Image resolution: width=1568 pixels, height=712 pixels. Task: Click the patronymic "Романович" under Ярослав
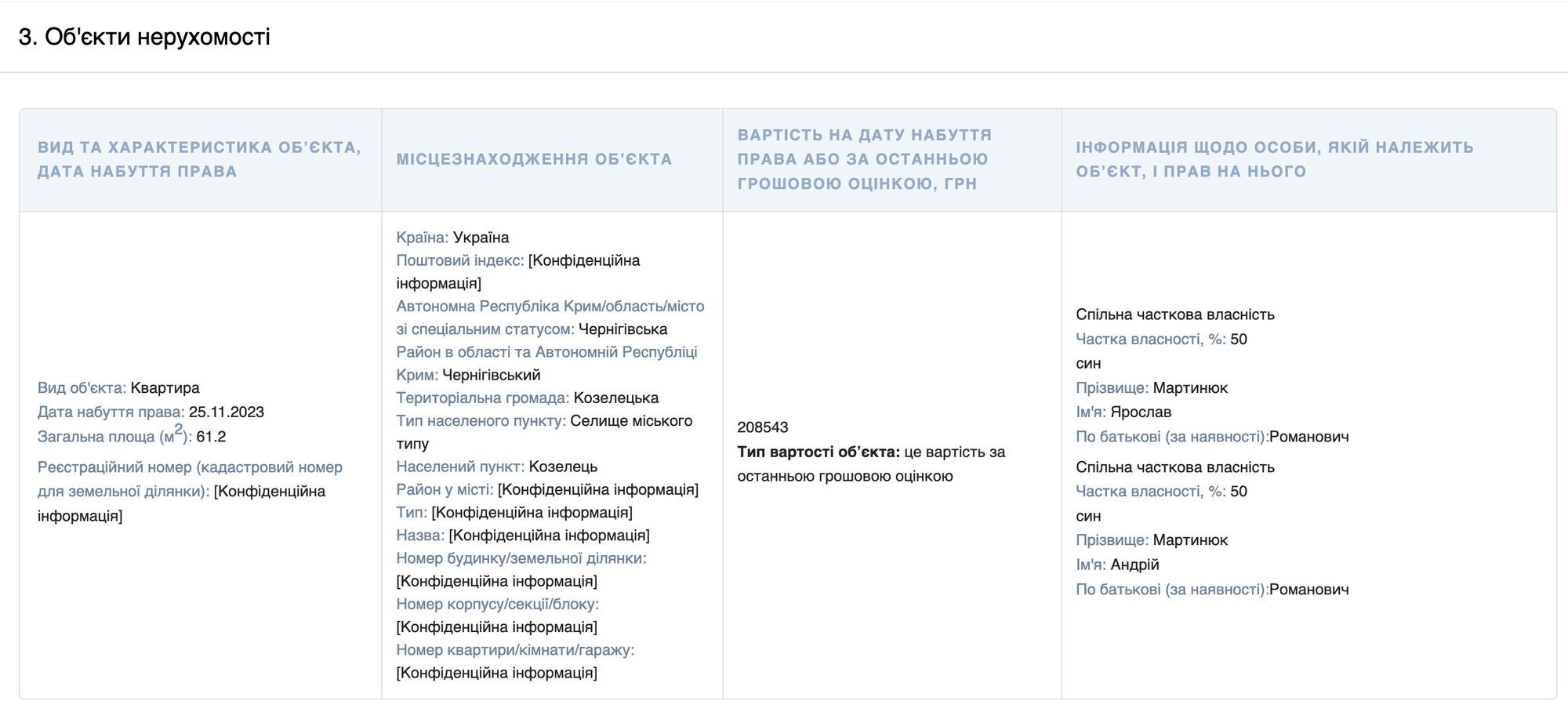[x=1309, y=436]
